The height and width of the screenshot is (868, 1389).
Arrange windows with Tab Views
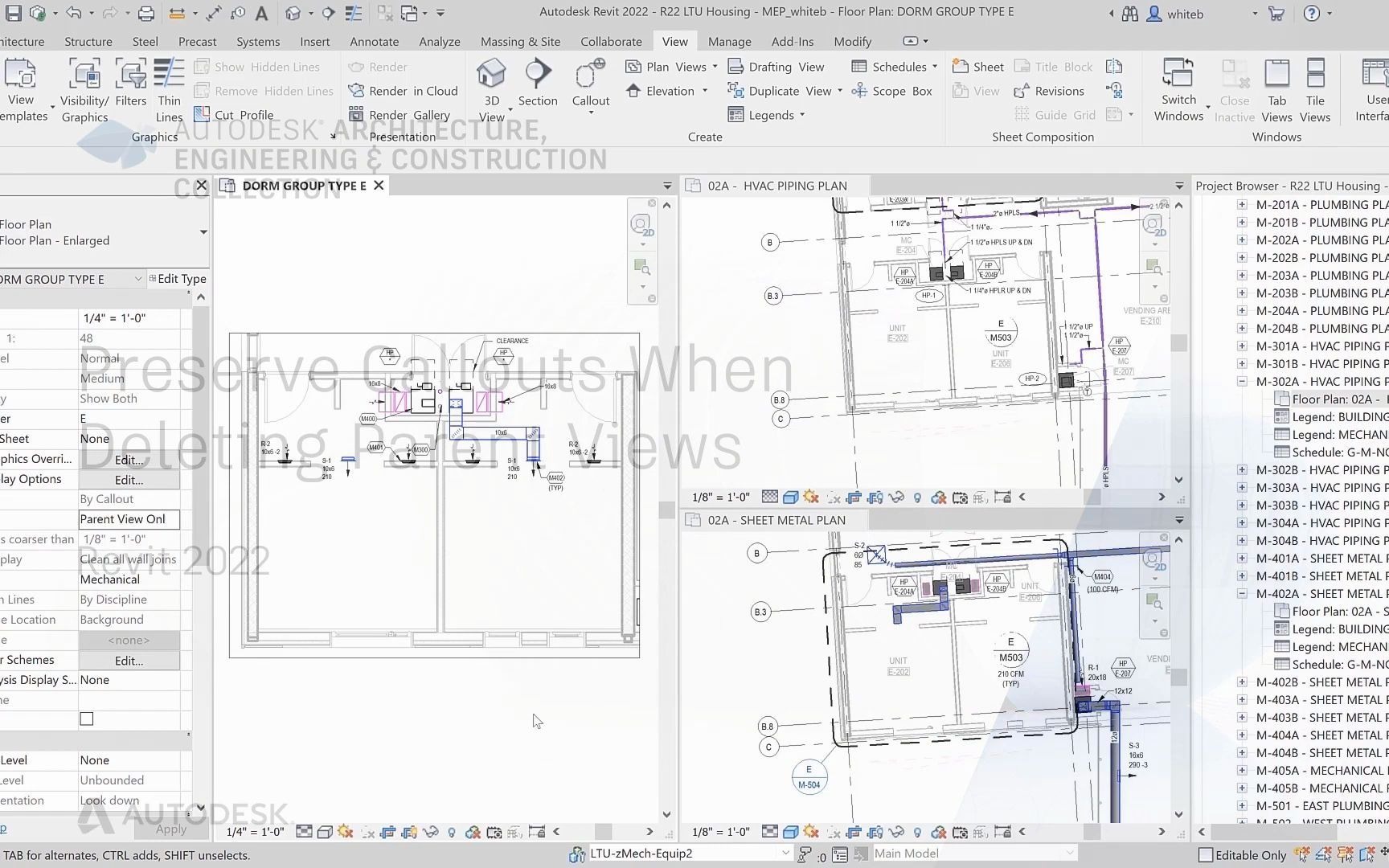click(1276, 91)
